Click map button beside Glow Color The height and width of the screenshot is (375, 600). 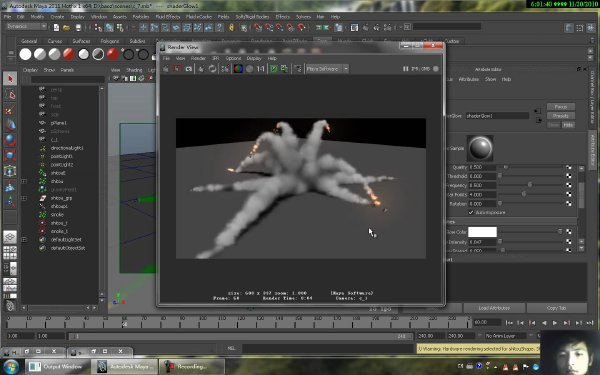point(569,232)
